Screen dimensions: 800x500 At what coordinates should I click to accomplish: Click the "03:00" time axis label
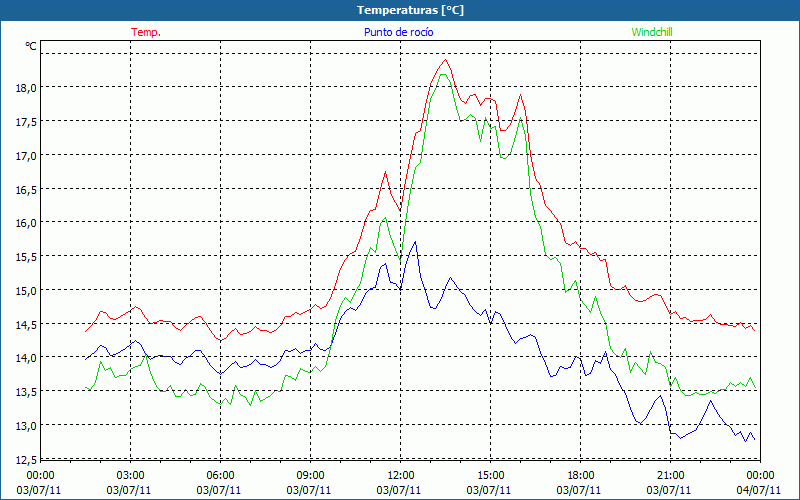130,476
